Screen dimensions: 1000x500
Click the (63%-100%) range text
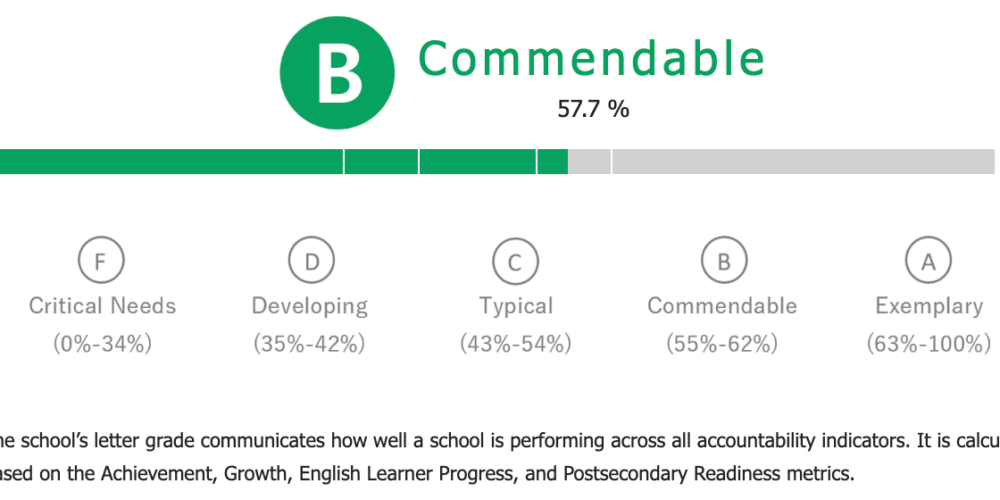point(929,344)
